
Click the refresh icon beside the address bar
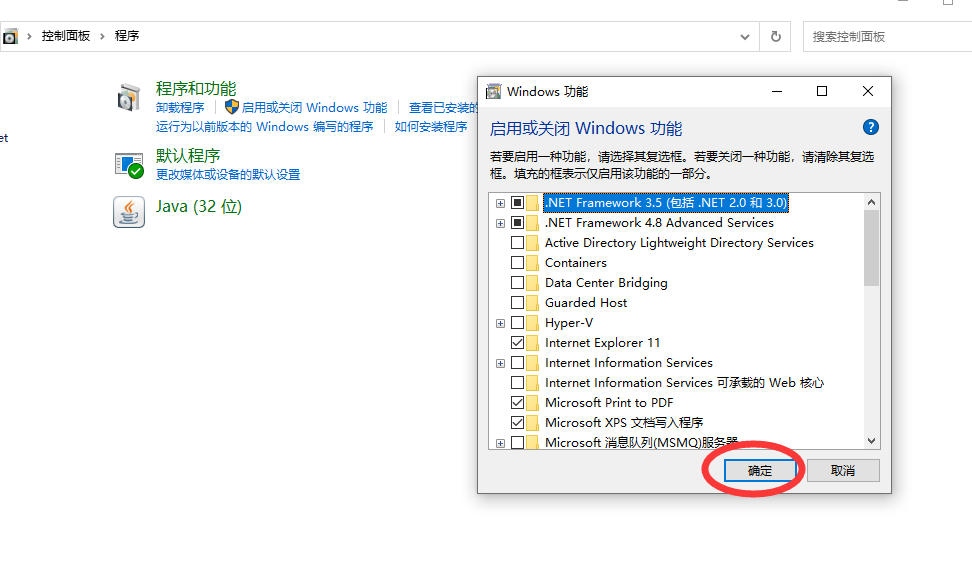(775, 36)
